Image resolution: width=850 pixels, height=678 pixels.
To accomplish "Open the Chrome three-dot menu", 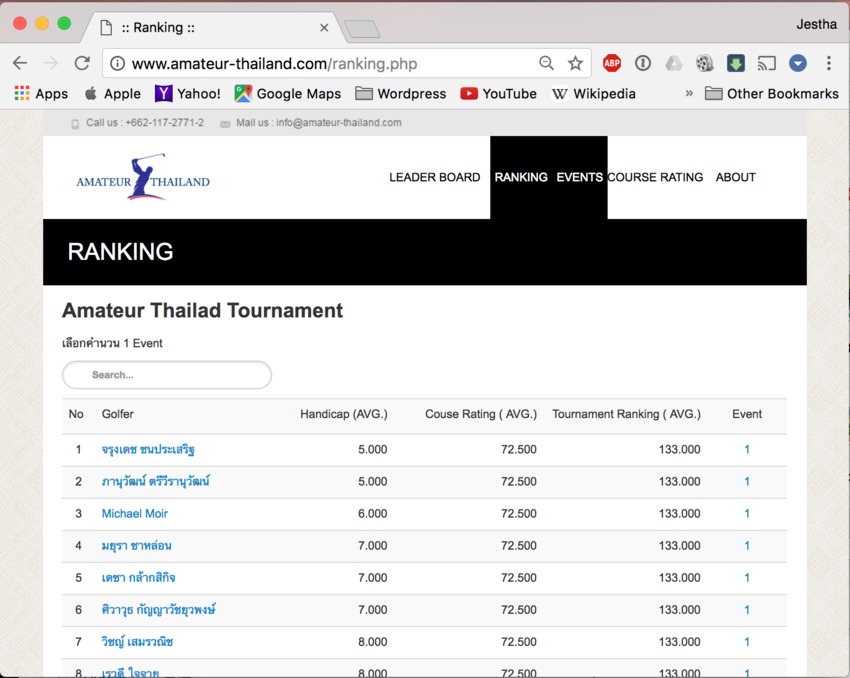I will coord(828,62).
